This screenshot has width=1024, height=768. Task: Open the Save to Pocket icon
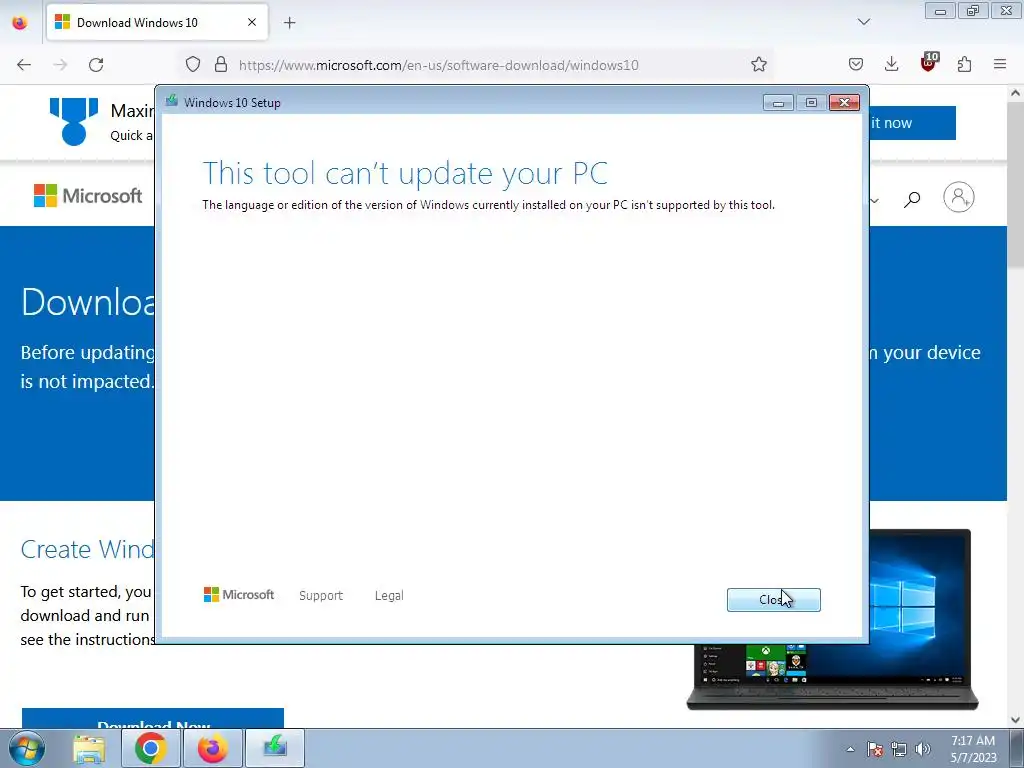[x=856, y=65]
